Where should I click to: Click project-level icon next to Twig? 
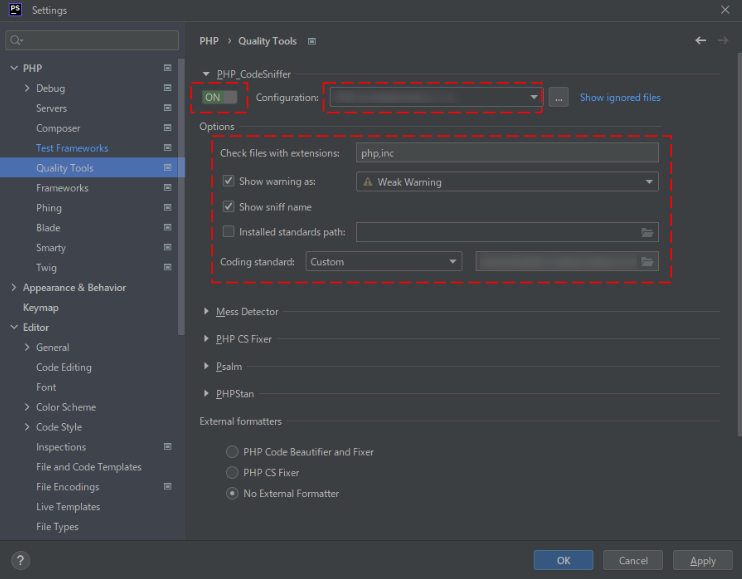168,267
